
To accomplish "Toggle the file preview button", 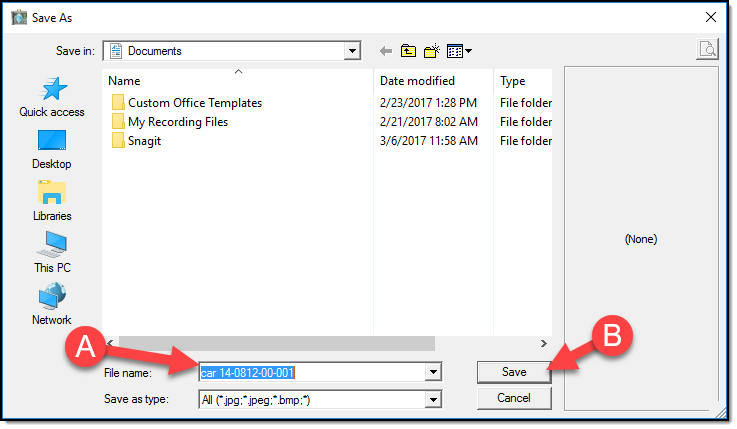I will 707,50.
